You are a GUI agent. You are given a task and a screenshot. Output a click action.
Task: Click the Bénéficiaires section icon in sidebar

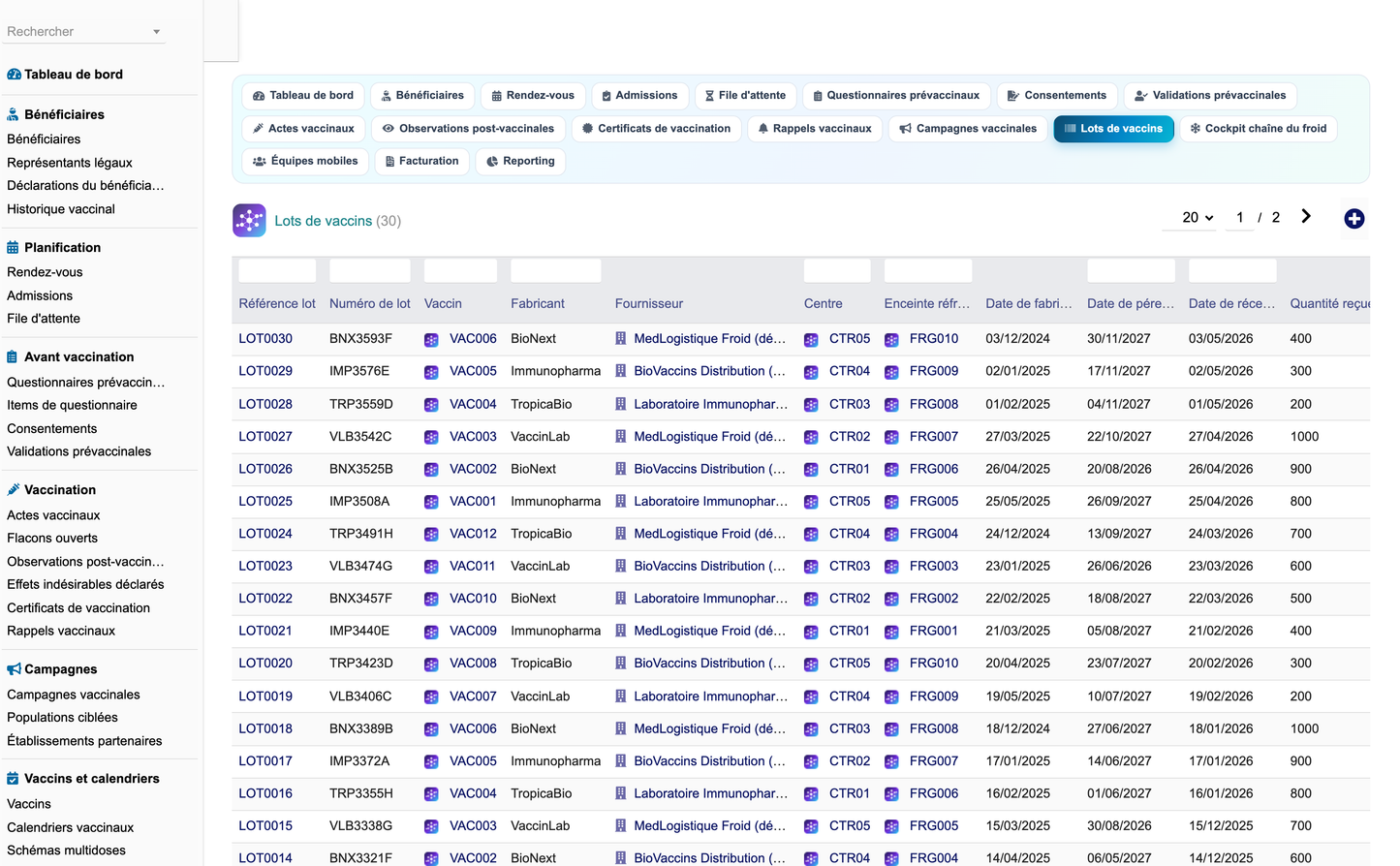click(13, 114)
